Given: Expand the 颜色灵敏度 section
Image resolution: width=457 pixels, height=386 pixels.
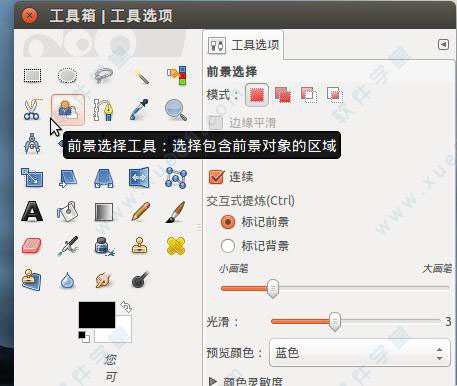Looking at the screenshot, I should coord(213,381).
